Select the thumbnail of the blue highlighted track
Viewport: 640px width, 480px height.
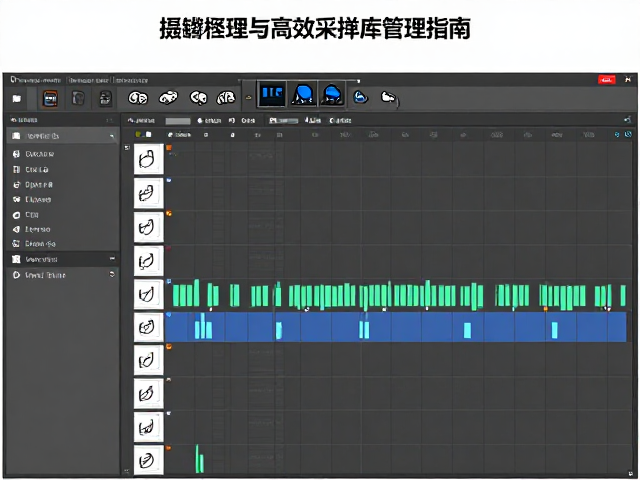click(x=149, y=327)
